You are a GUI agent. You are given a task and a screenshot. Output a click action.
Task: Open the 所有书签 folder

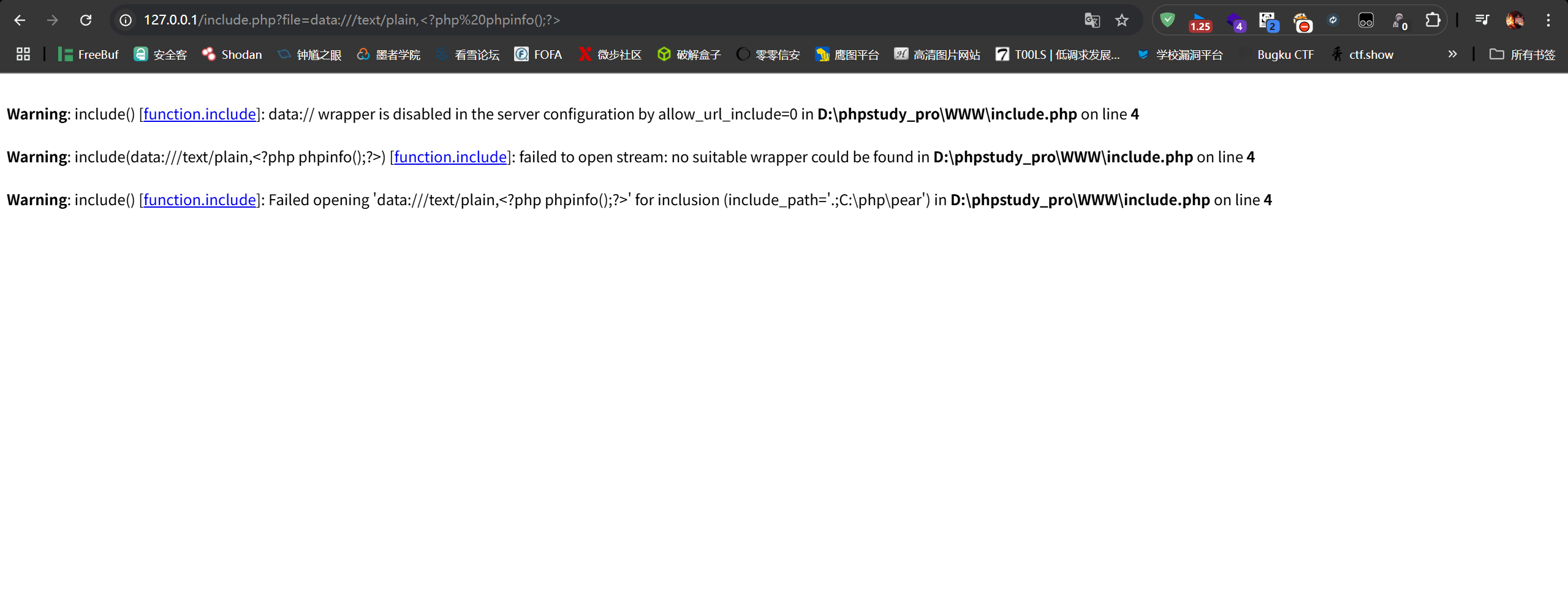pyautogui.click(x=1522, y=55)
